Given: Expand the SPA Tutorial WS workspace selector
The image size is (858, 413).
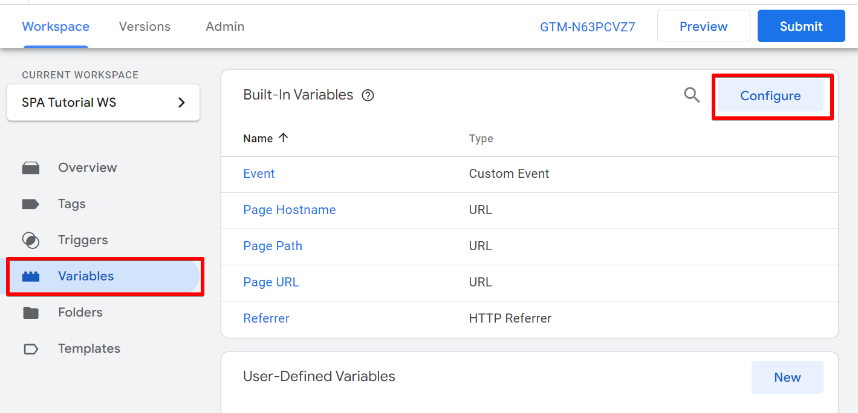Looking at the screenshot, I should (103, 102).
